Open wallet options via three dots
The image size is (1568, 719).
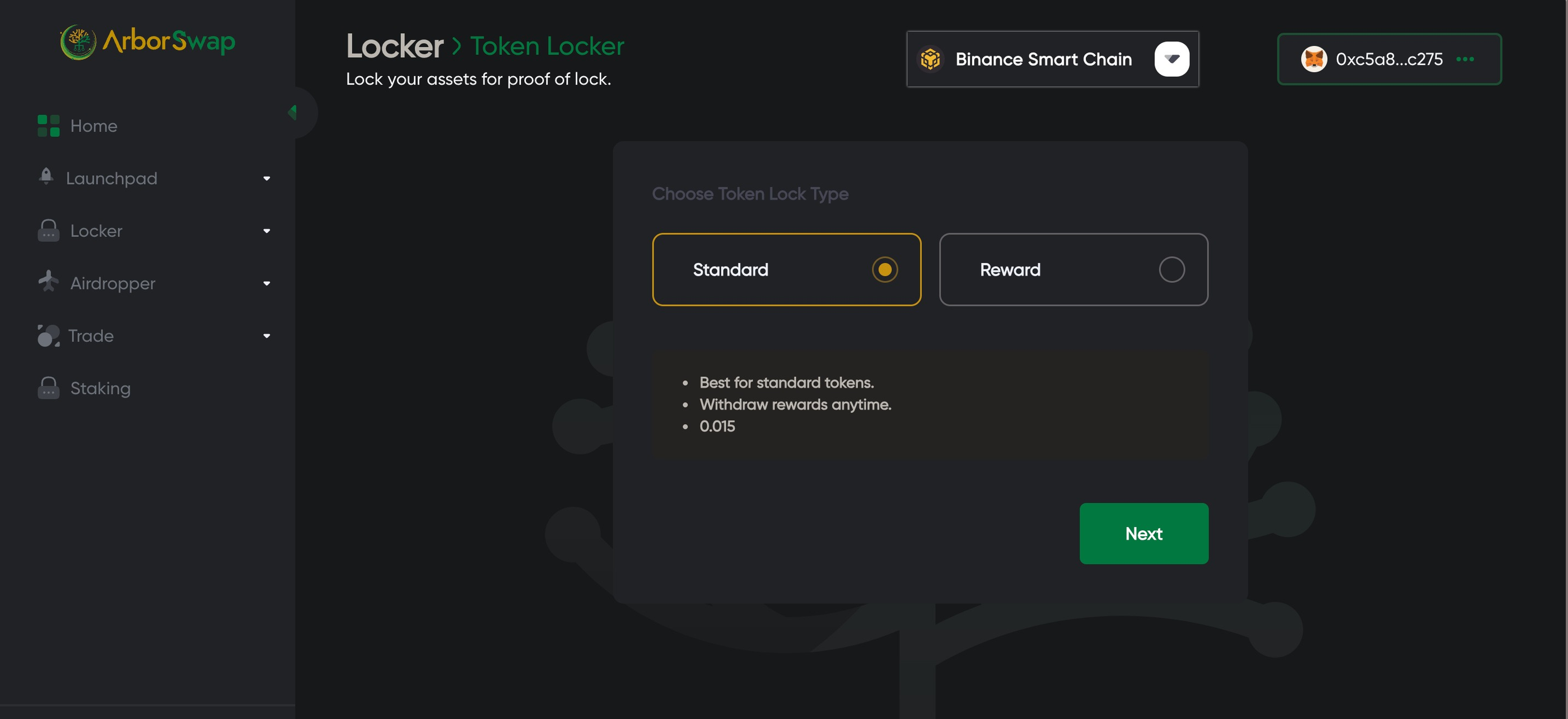pos(1466,59)
